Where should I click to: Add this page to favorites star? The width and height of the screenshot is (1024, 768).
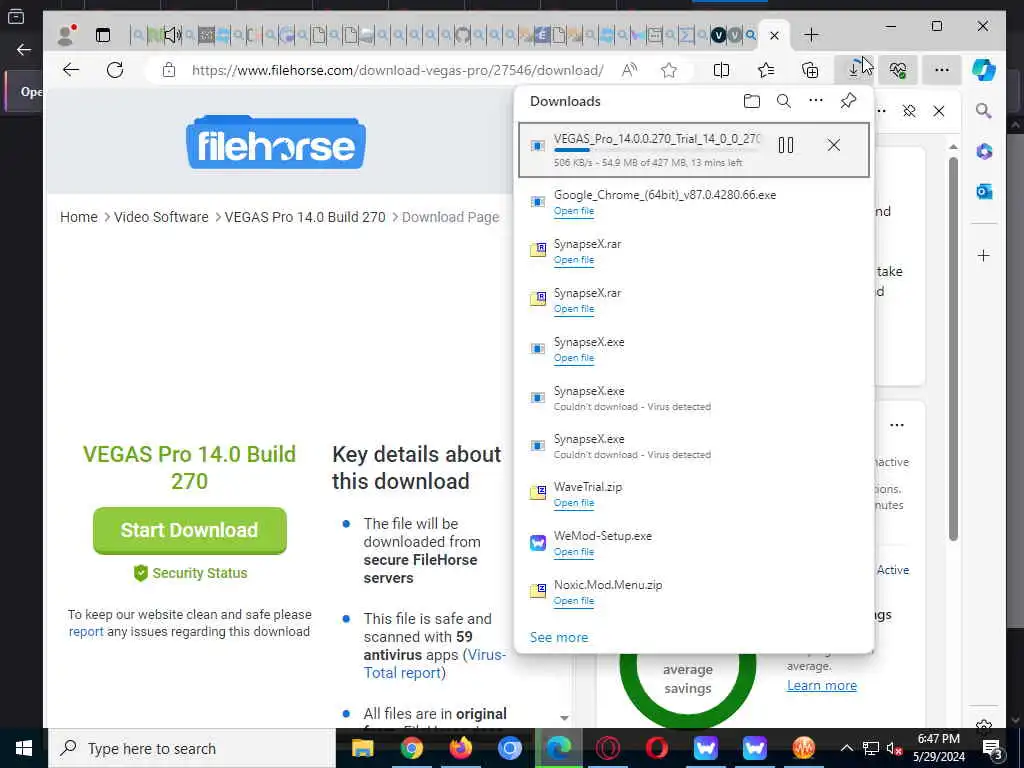pos(669,70)
